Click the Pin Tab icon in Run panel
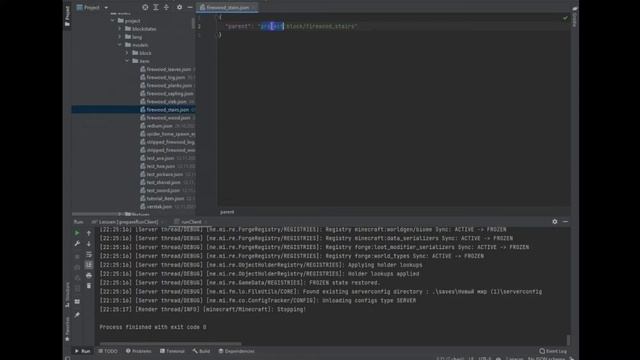640x360 pixels. 77,315
